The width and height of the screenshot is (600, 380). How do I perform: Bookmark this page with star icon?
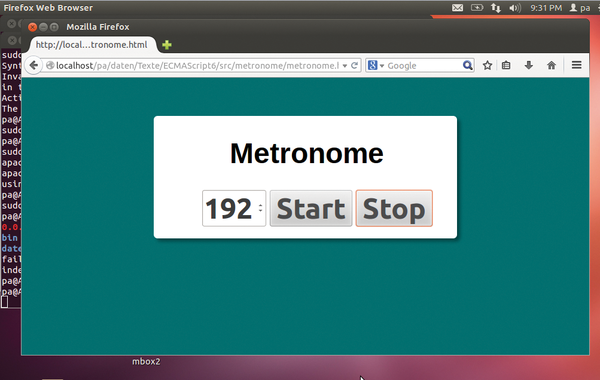pos(487,65)
